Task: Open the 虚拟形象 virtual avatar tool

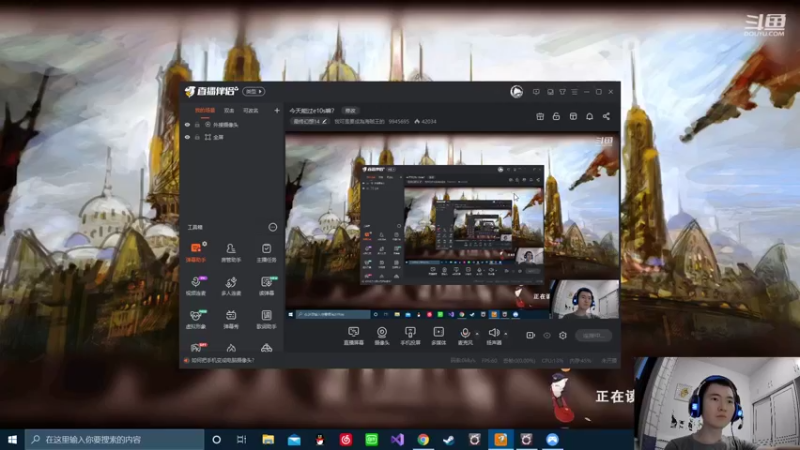Action: (x=196, y=319)
